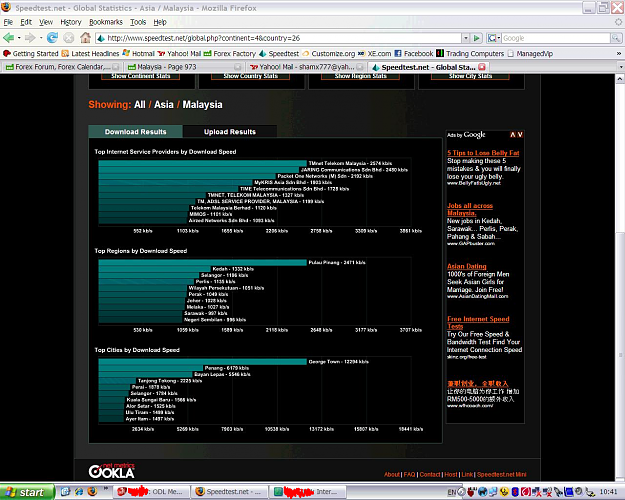Open the Free Internet Speed Tests ad link
This screenshot has height=500, width=625.
478,322
